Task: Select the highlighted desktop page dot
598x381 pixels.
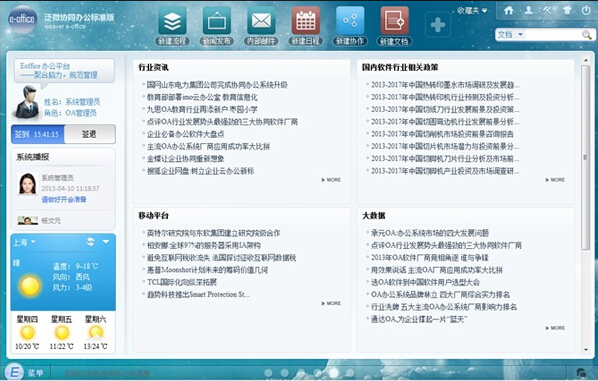Action: 334,373
